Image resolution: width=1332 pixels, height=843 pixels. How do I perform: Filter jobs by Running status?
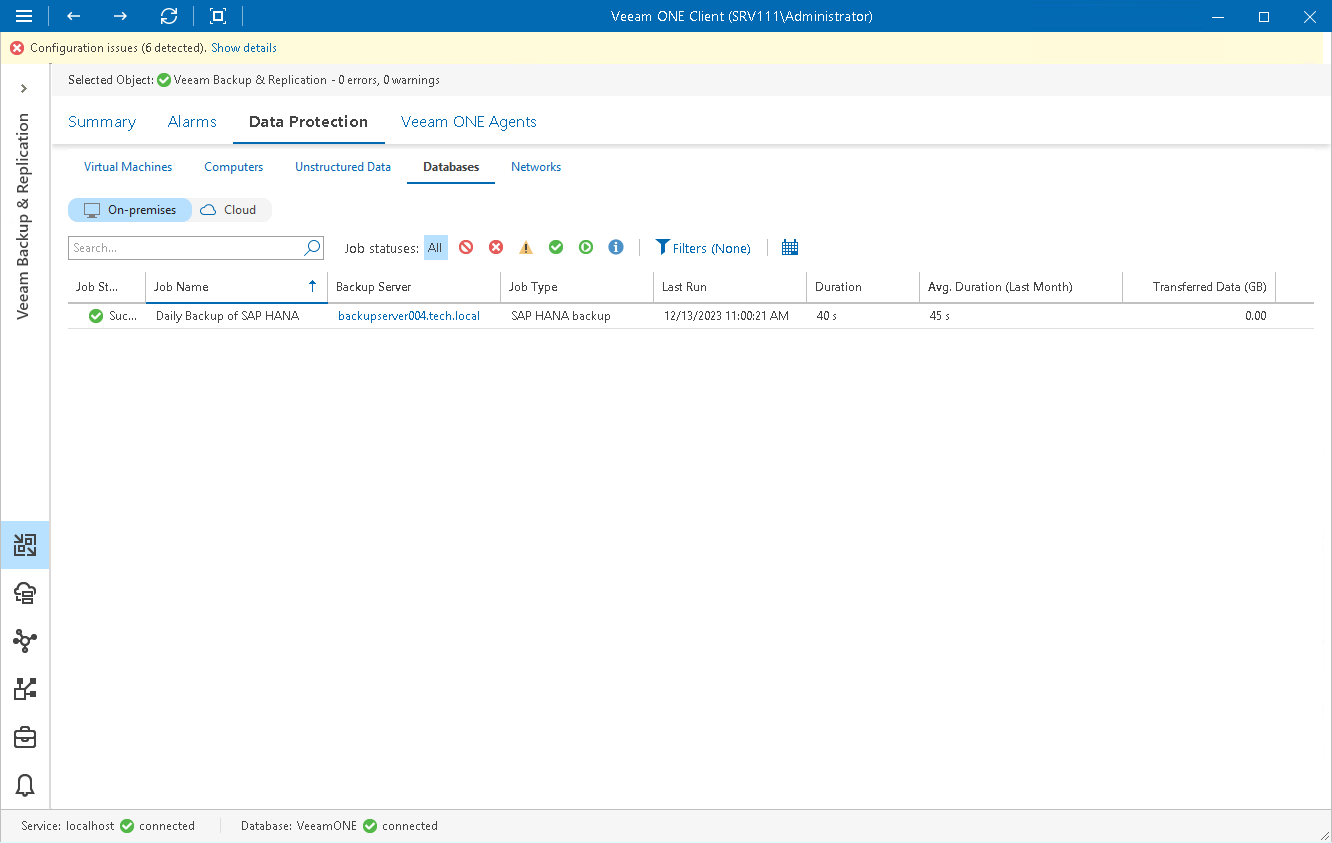586,247
